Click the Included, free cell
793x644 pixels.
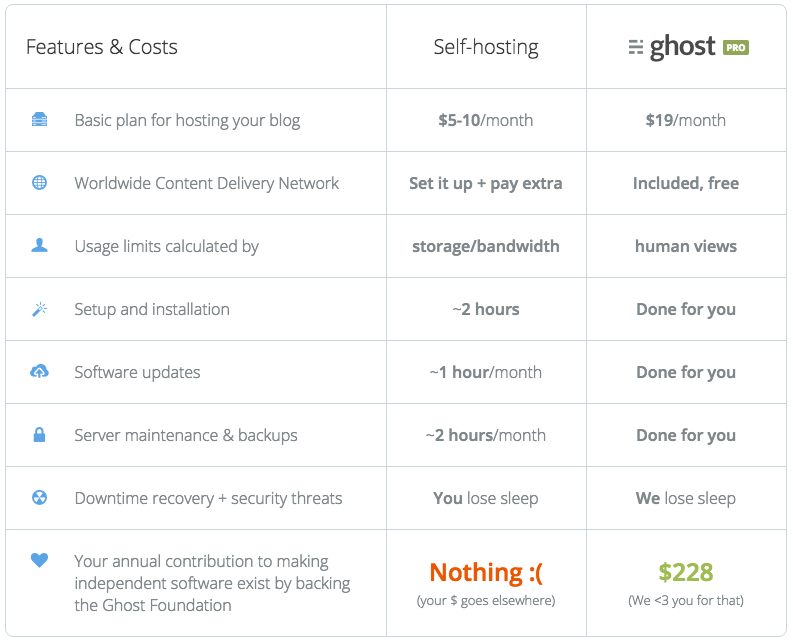click(686, 183)
